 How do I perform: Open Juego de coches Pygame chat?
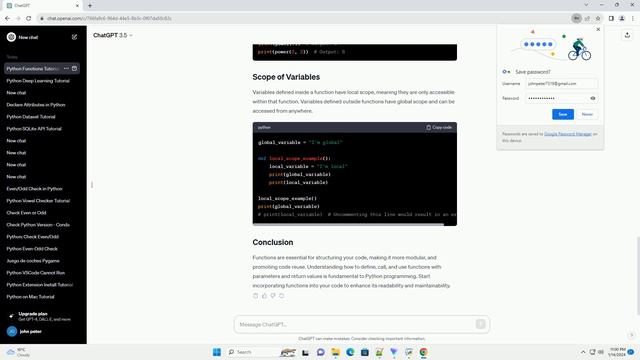pos(33,261)
